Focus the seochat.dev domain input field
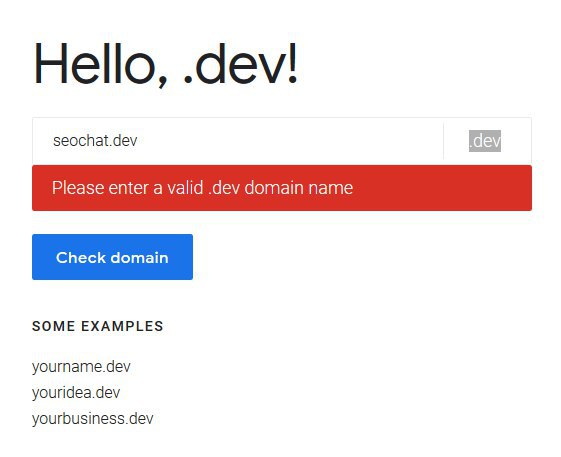561x457 pixels. point(238,141)
